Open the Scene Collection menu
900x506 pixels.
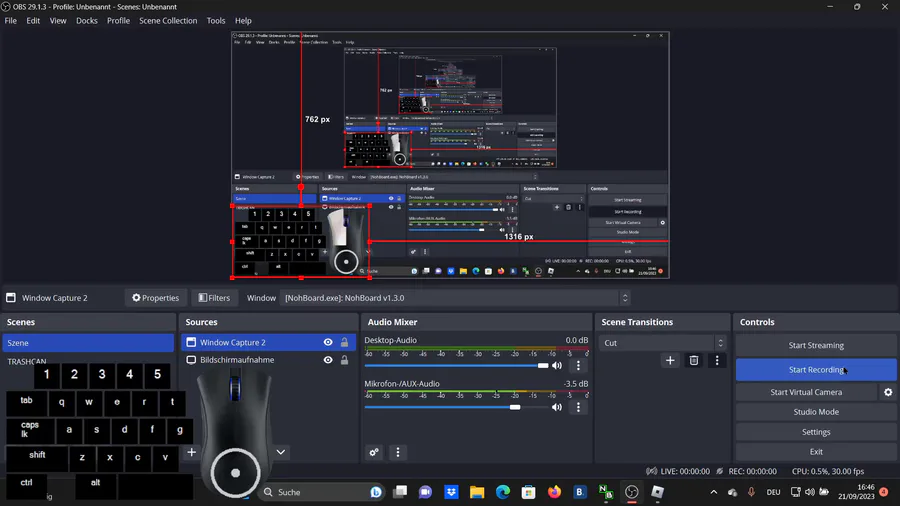tap(168, 21)
